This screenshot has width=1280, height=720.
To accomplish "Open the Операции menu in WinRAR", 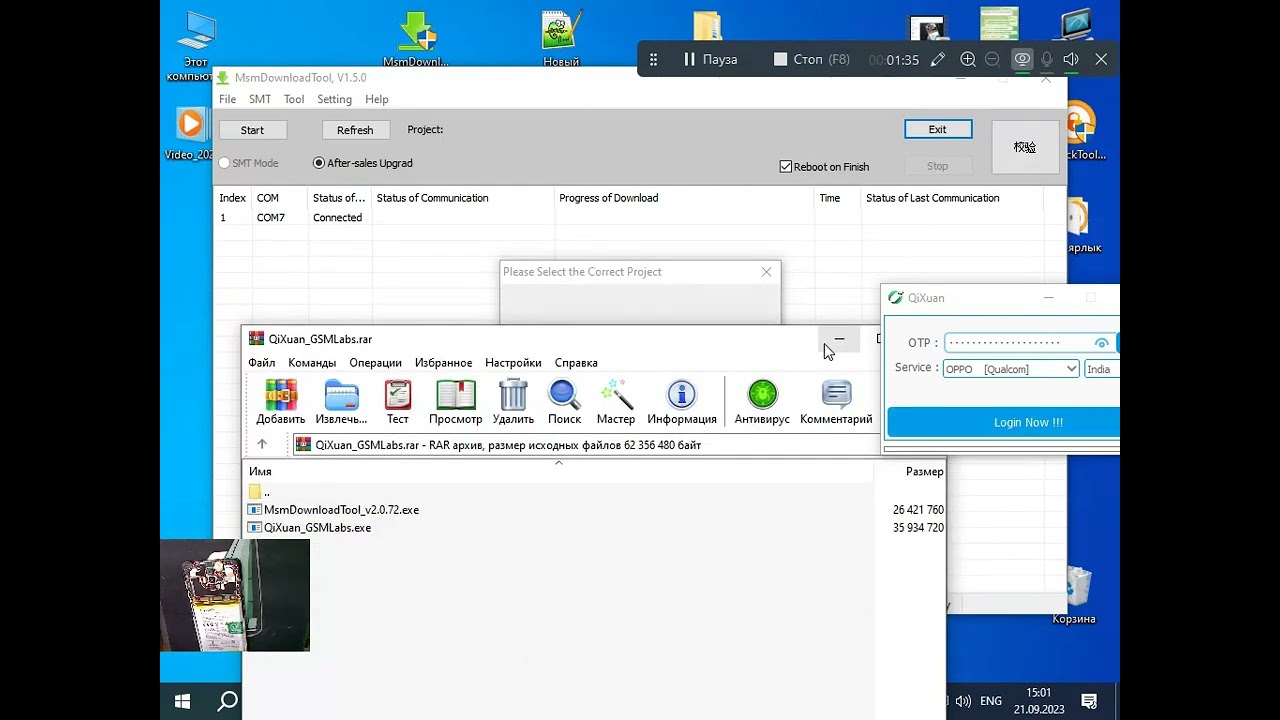I will [x=376, y=363].
